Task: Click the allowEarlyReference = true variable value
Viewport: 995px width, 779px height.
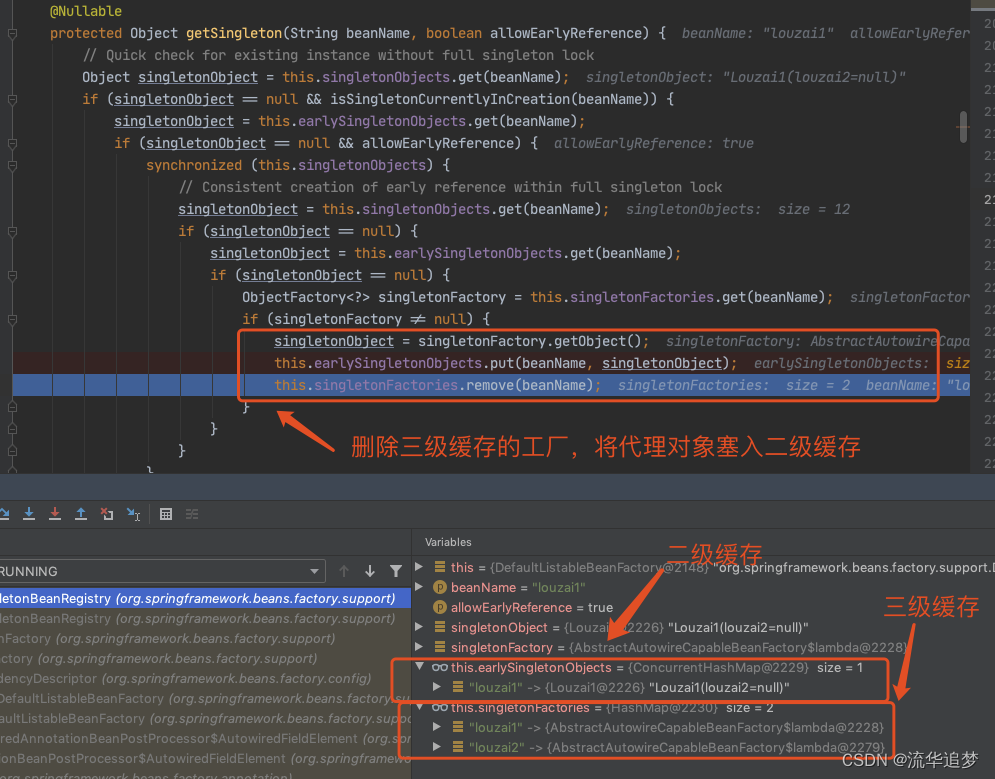Action: point(600,608)
